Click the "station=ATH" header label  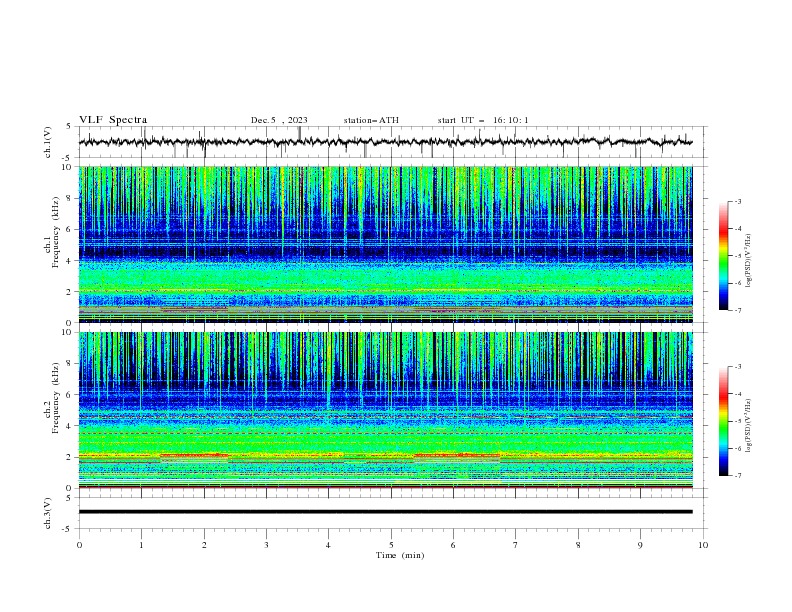(x=371, y=120)
